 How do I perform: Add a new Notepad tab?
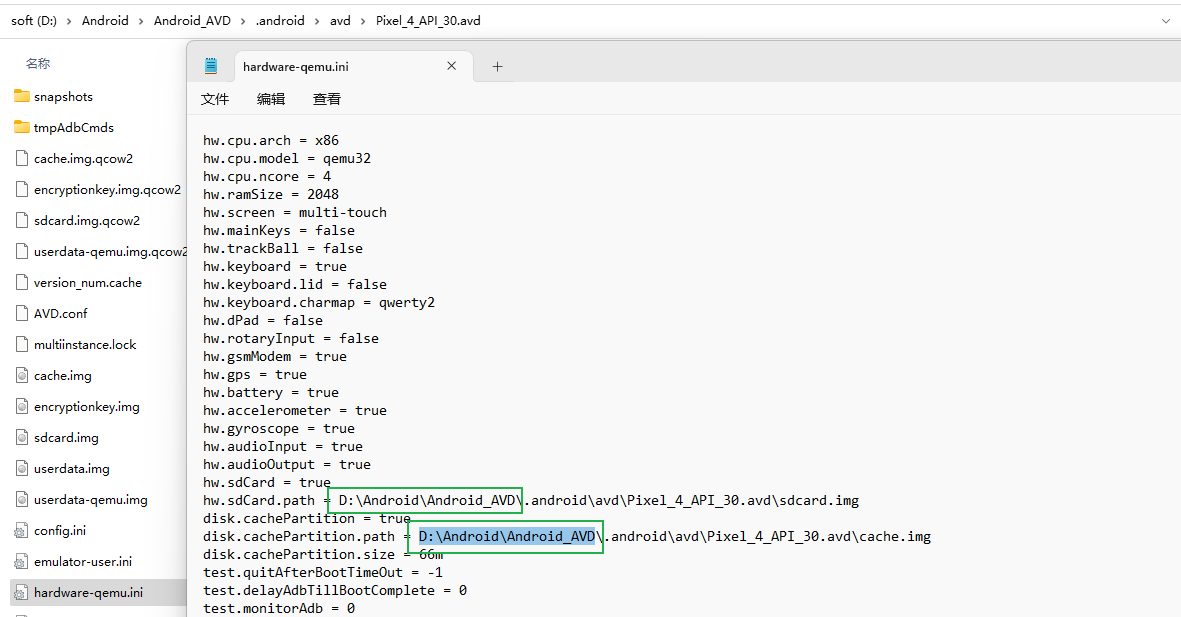click(497, 67)
